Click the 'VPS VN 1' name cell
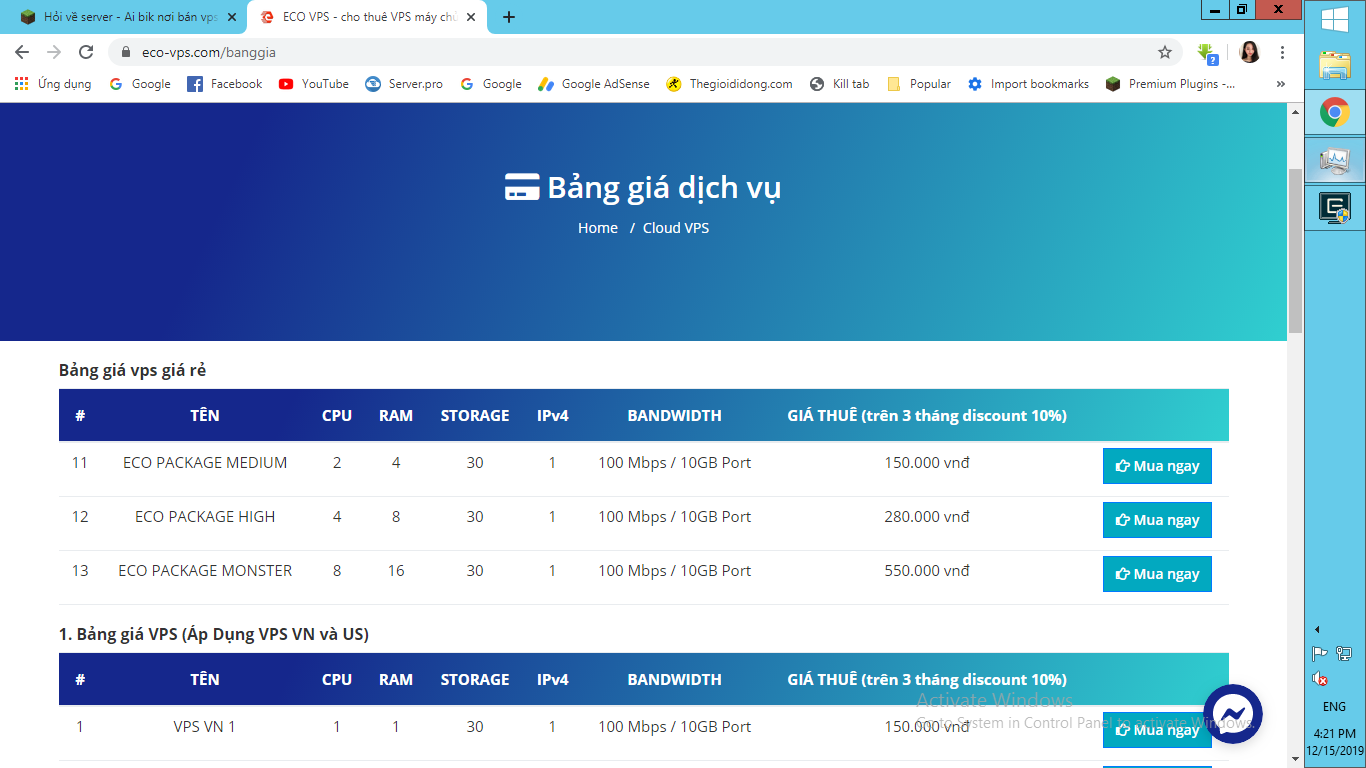 click(x=205, y=727)
